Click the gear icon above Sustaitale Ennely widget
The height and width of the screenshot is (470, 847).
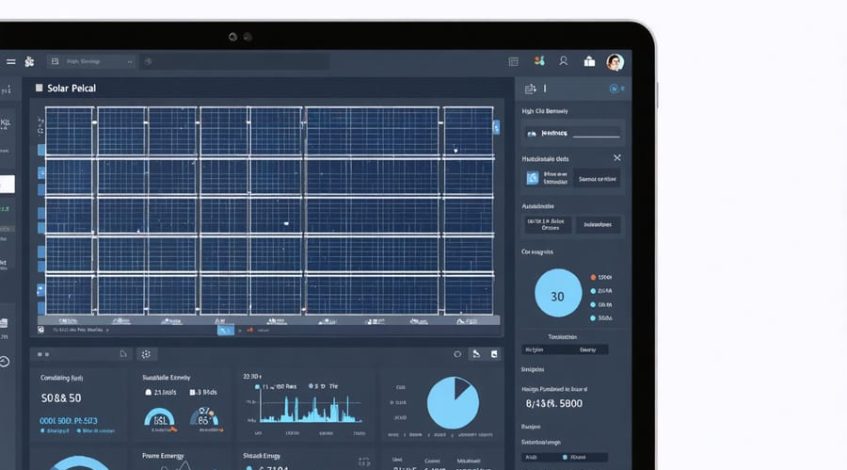coord(146,354)
